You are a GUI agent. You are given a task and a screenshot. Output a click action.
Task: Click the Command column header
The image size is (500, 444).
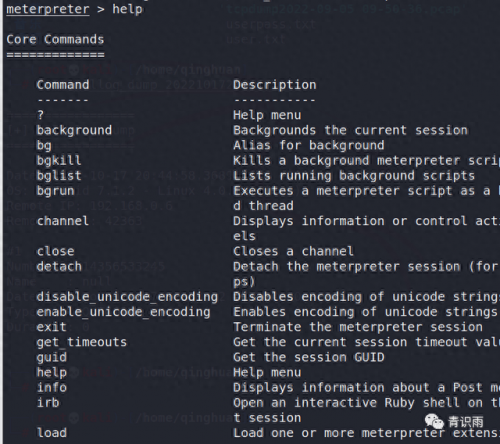[63, 85]
